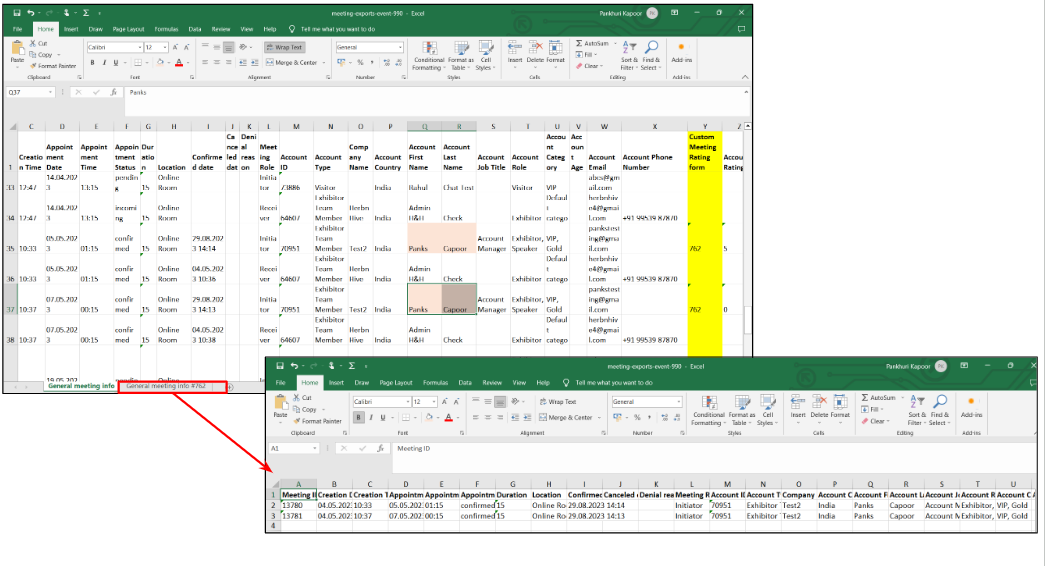The image size is (1045, 566).
Task: Select column Q header in upper window
Action: point(425,126)
